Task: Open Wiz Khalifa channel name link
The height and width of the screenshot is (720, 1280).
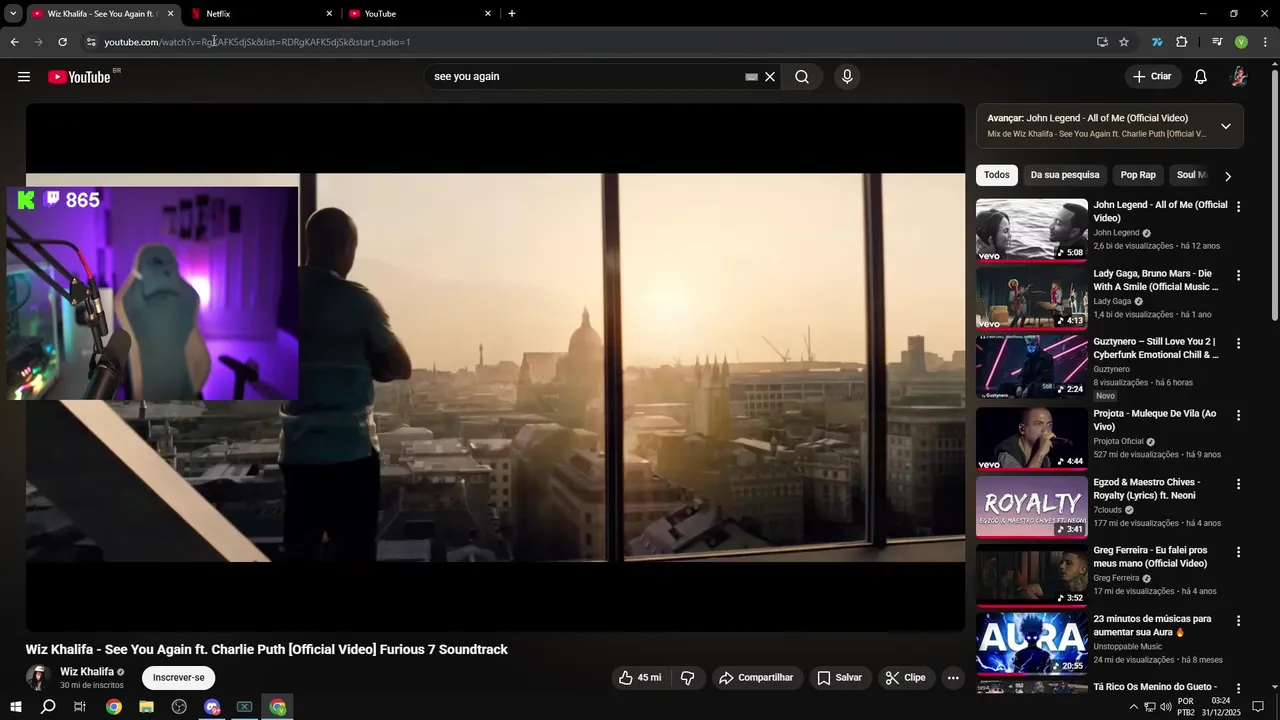Action: [87, 672]
